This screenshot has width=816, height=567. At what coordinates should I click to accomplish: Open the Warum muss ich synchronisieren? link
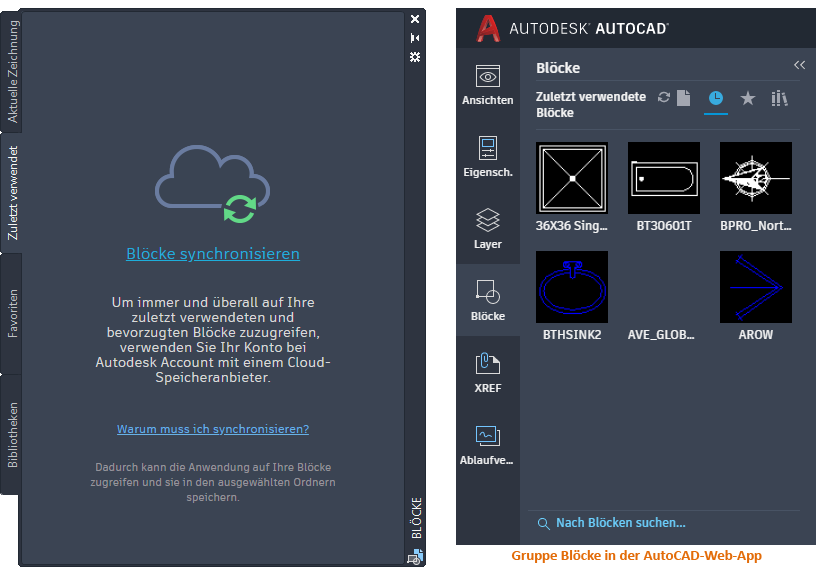coord(213,429)
